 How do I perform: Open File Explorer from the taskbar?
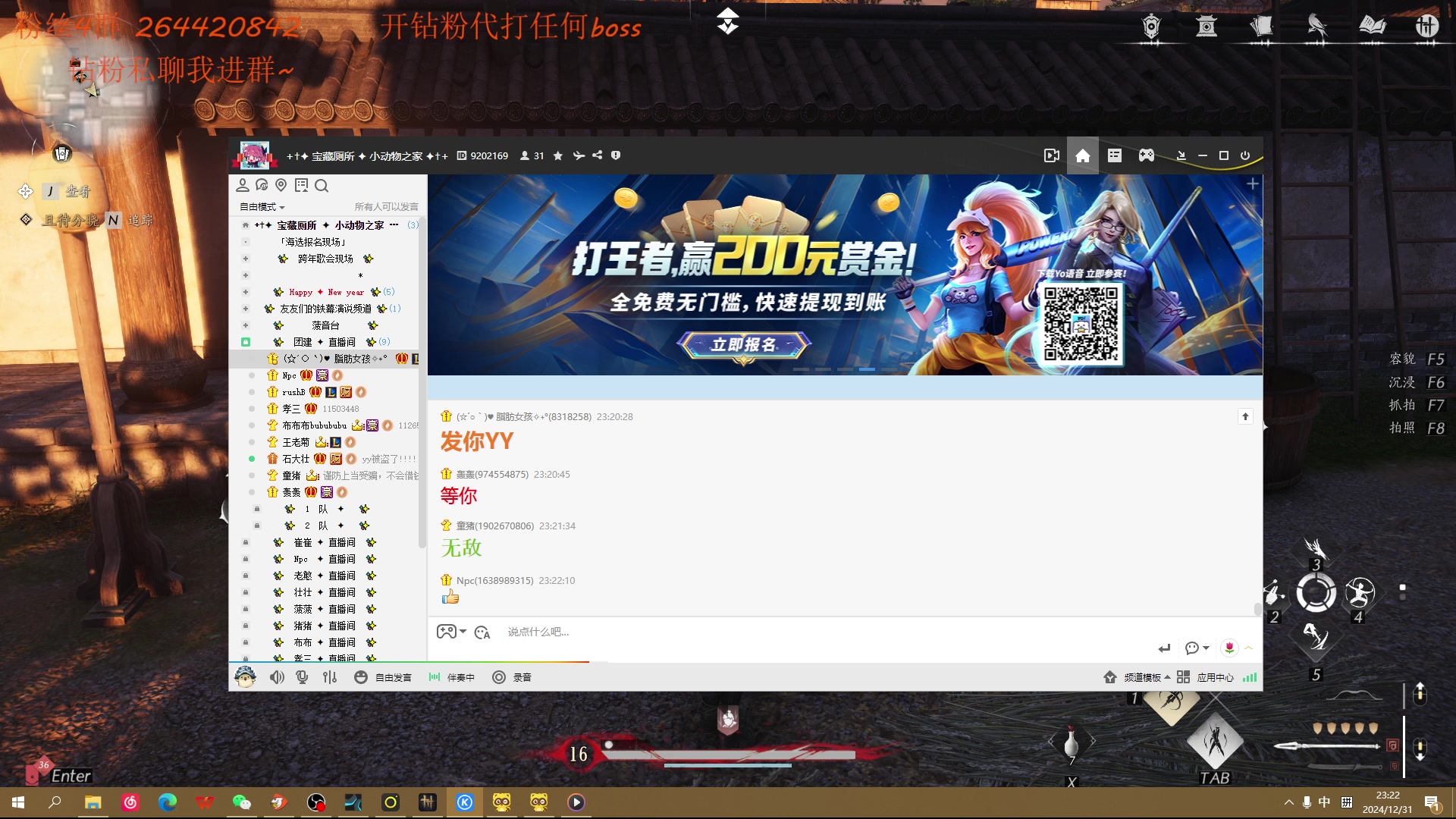coord(93,802)
